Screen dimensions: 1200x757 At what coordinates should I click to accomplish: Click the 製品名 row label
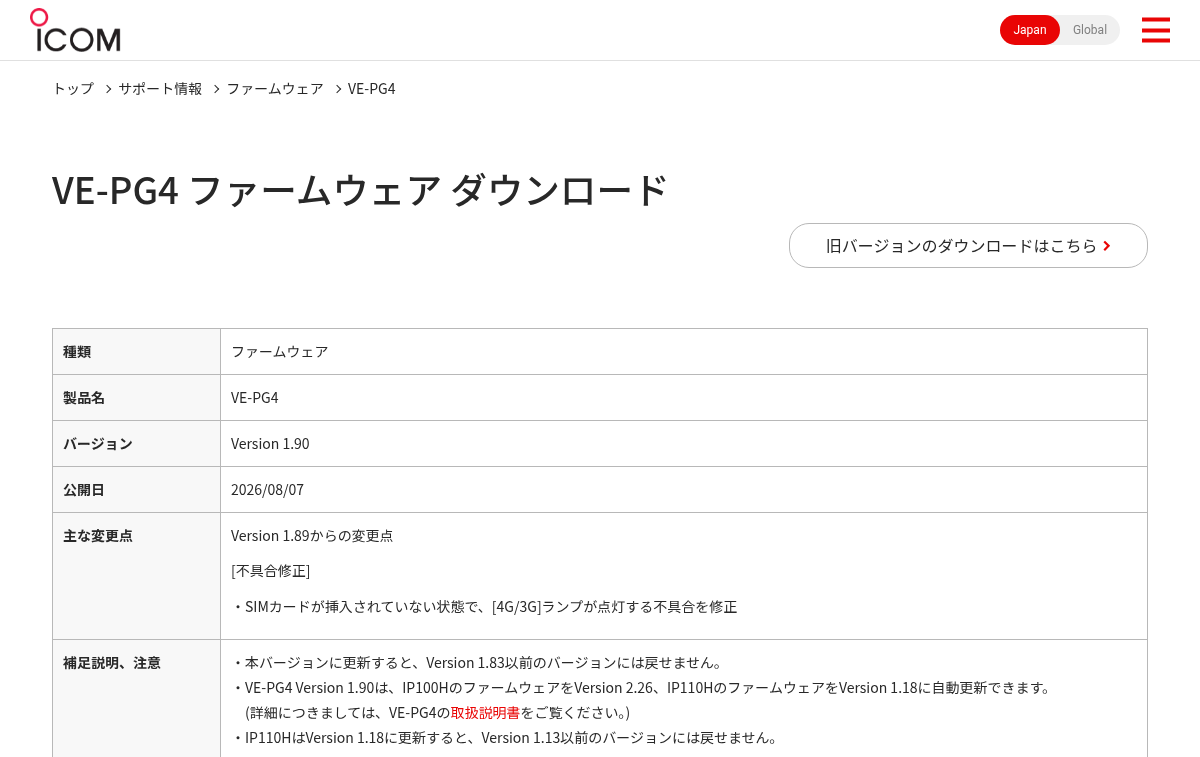tap(136, 398)
